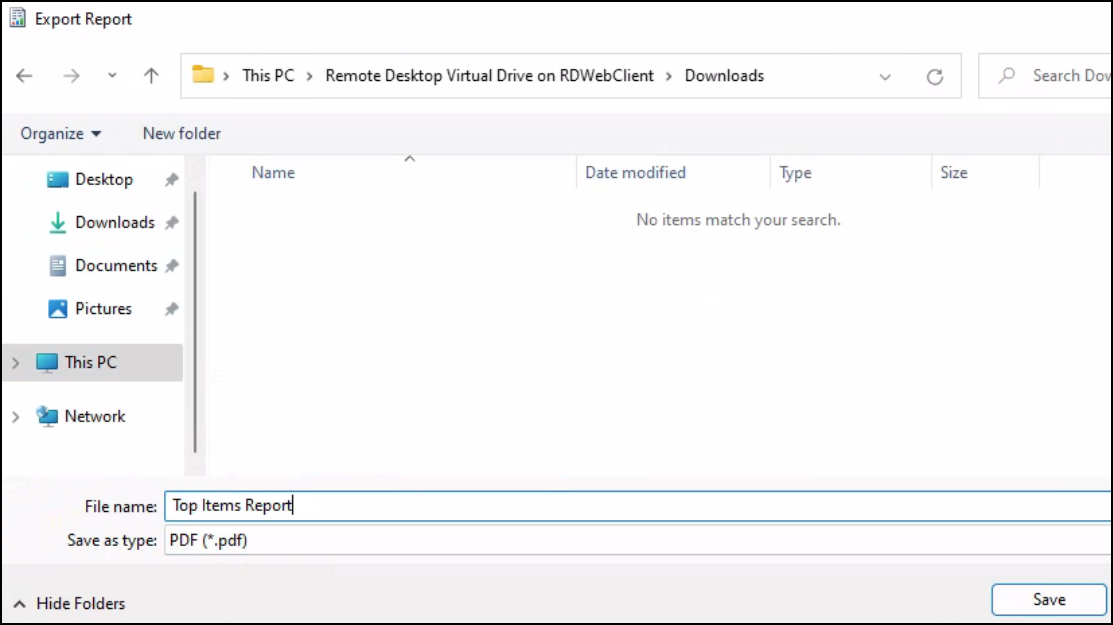This screenshot has width=1113, height=625.
Task: Click New folder in the toolbar
Action: tap(181, 133)
